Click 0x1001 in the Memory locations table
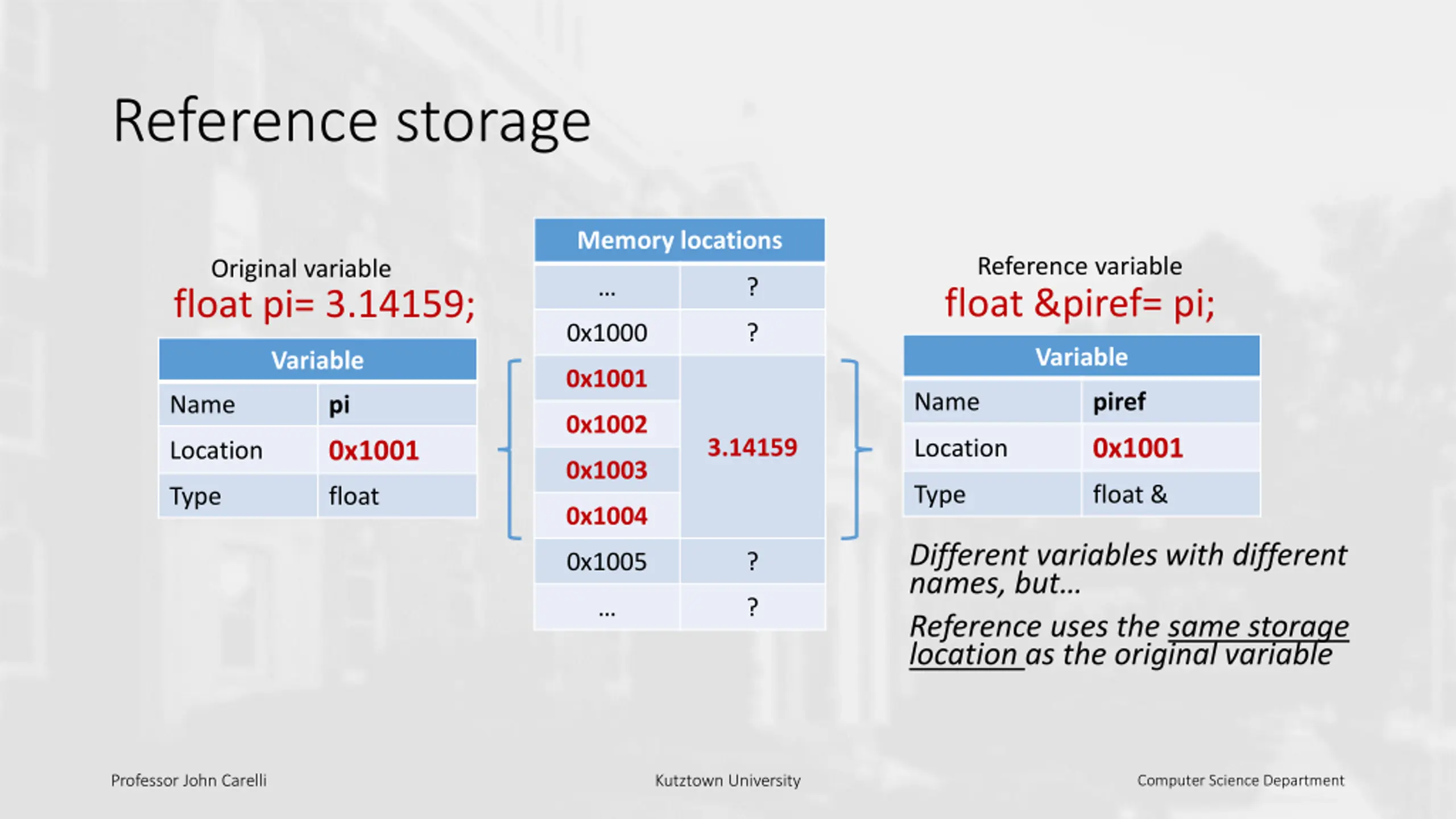 607,378
